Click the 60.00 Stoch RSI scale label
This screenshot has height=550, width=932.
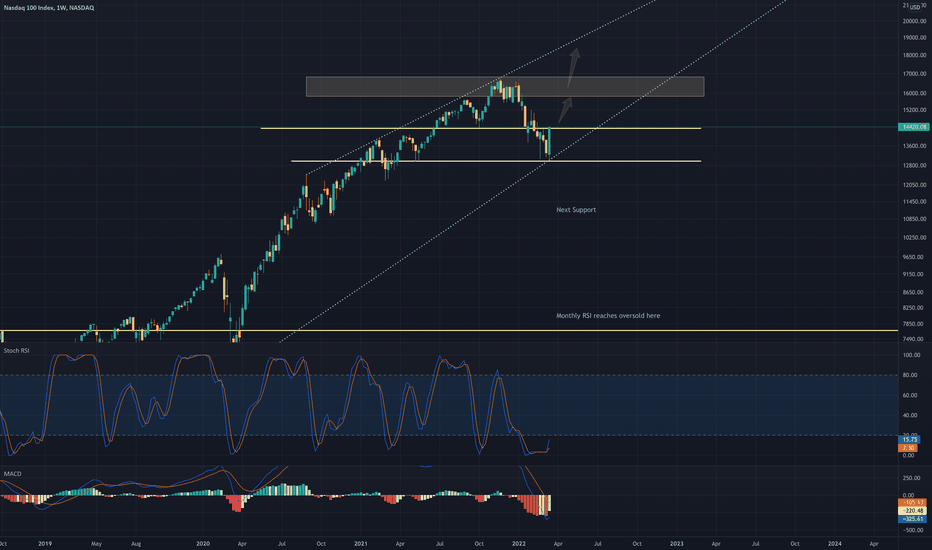910,395
